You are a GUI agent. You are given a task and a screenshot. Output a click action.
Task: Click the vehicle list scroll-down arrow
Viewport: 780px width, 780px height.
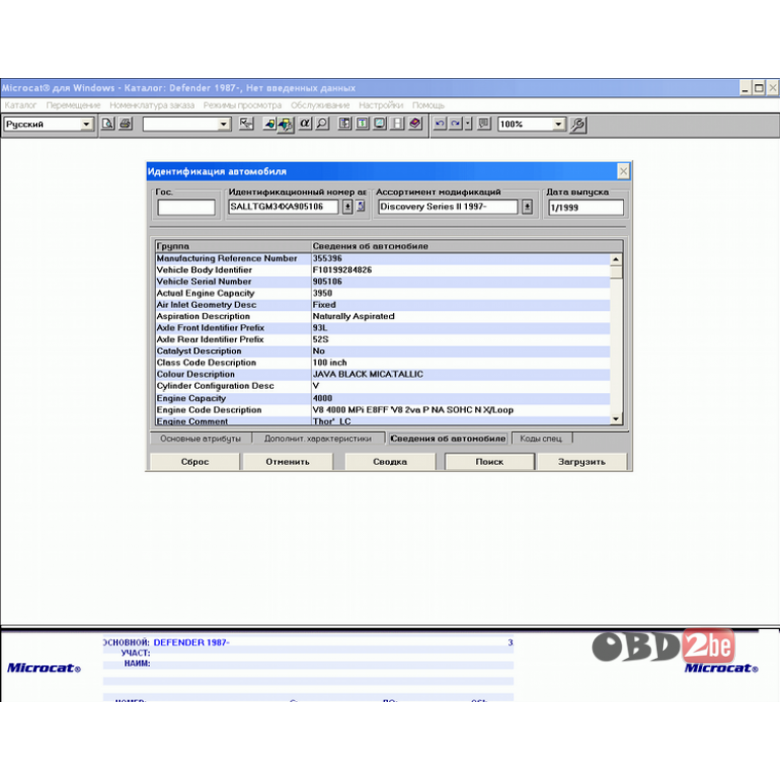(616, 419)
